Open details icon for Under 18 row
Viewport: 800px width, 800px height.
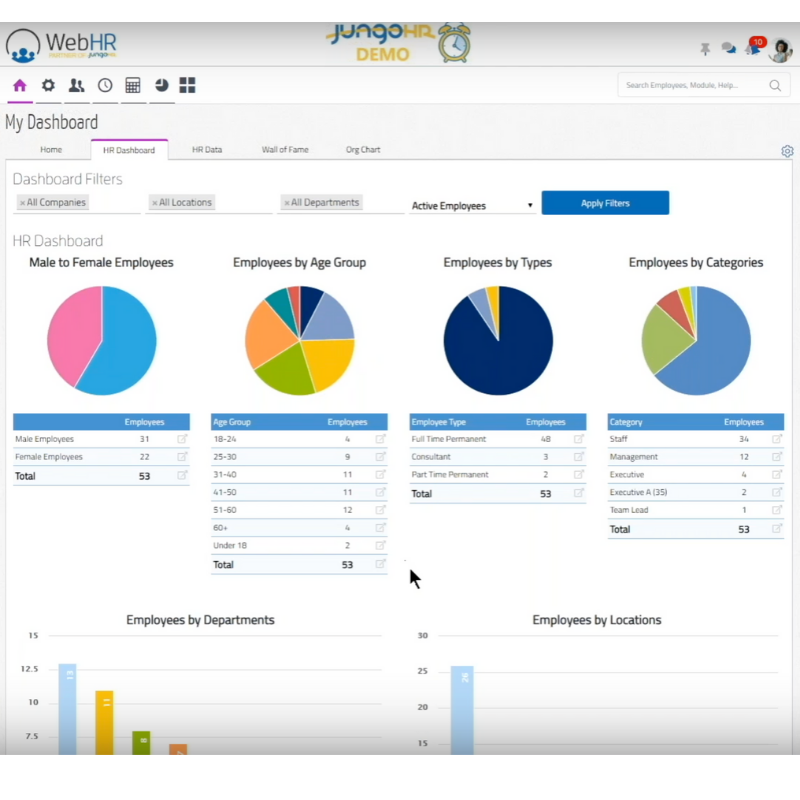point(380,545)
